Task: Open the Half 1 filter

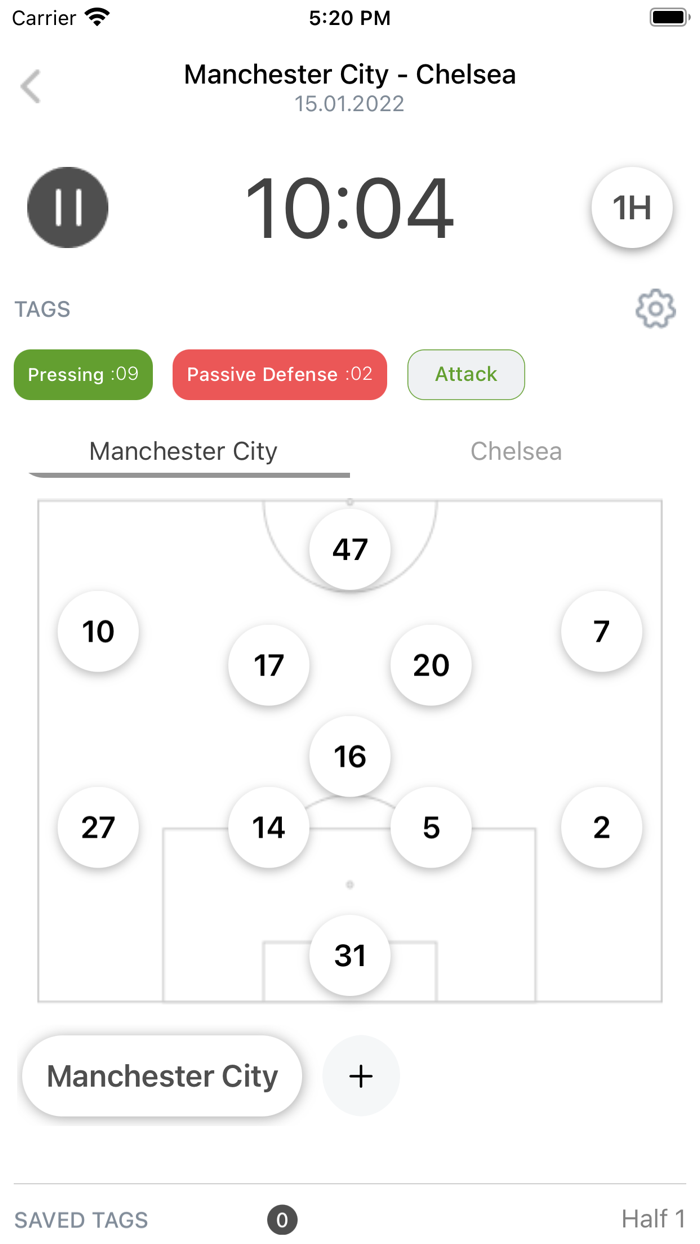Action: pos(653,1219)
